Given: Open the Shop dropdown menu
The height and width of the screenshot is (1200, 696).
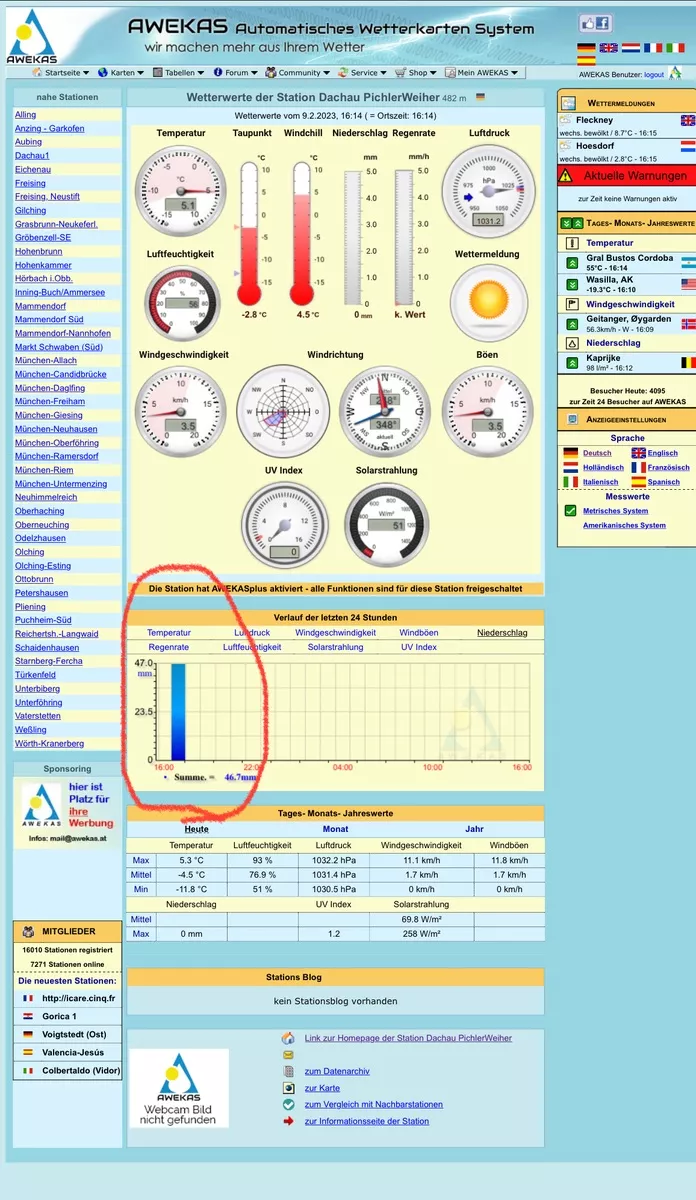Looking at the screenshot, I should (417, 73).
